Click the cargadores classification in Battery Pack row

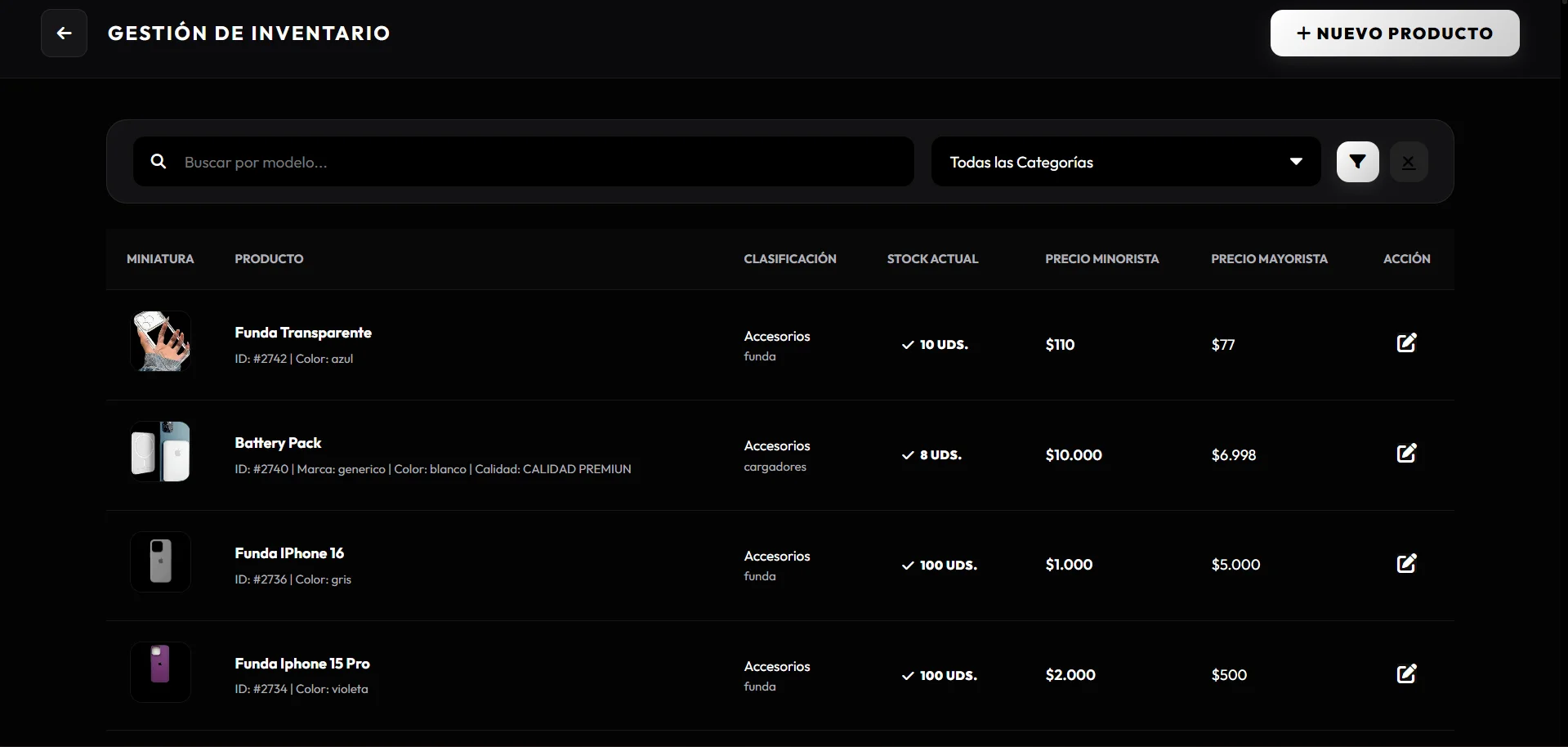point(775,467)
